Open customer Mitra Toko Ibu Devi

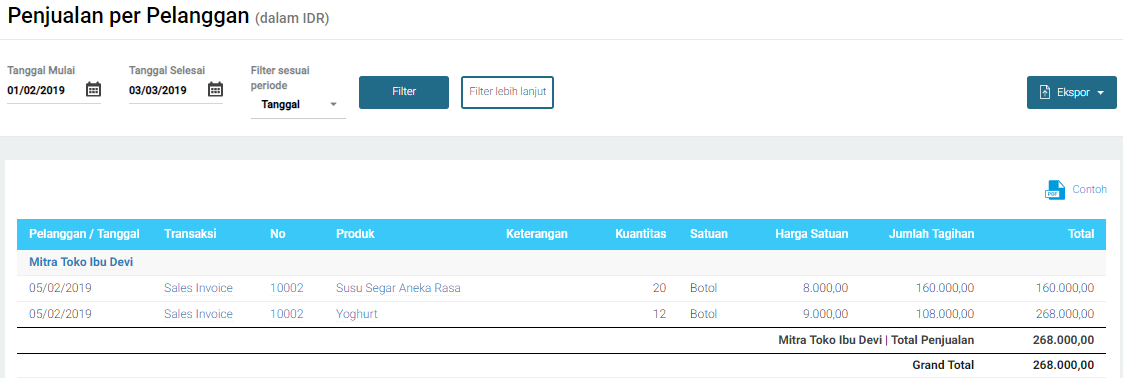pos(81,263)
